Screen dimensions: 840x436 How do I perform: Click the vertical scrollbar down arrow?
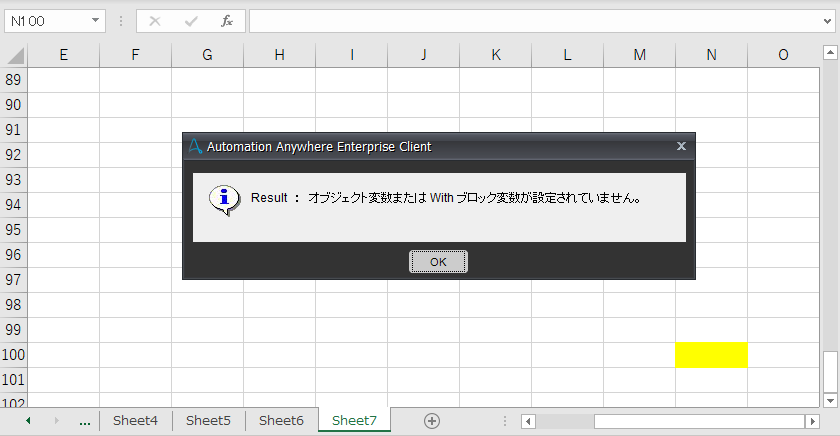coord(830,400)
